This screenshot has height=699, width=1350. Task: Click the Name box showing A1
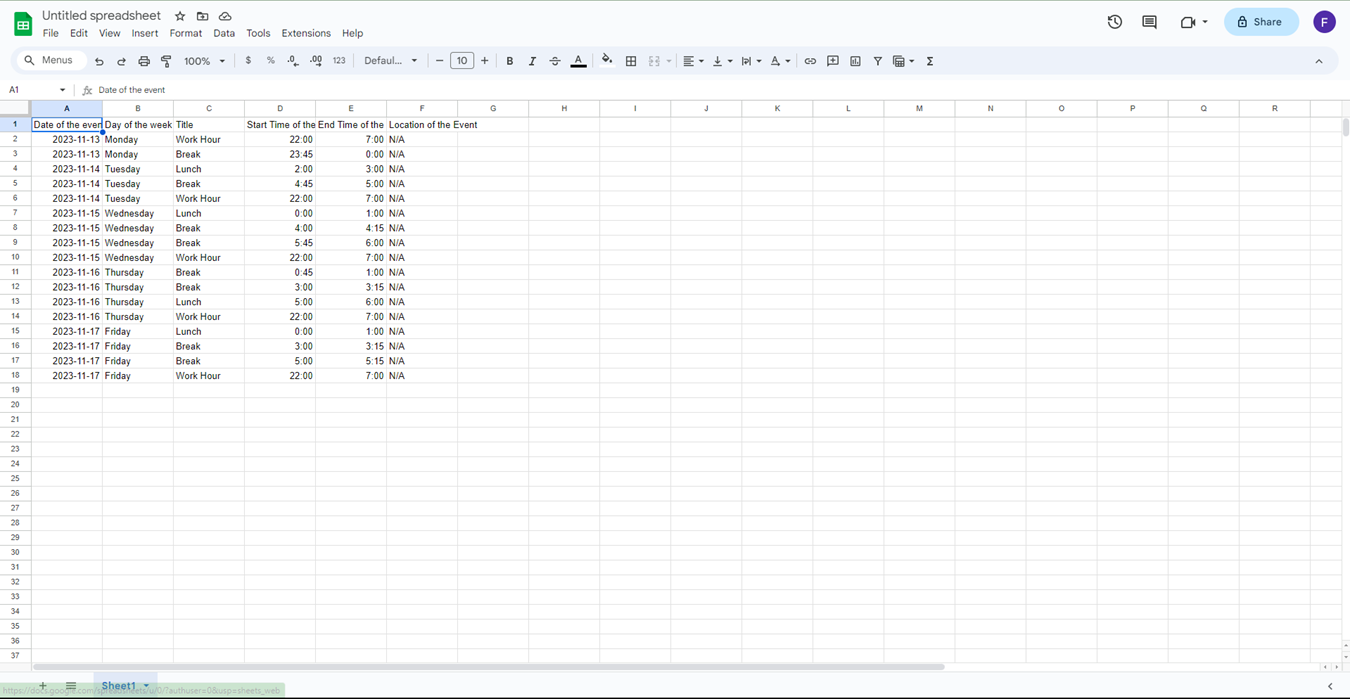37,90
